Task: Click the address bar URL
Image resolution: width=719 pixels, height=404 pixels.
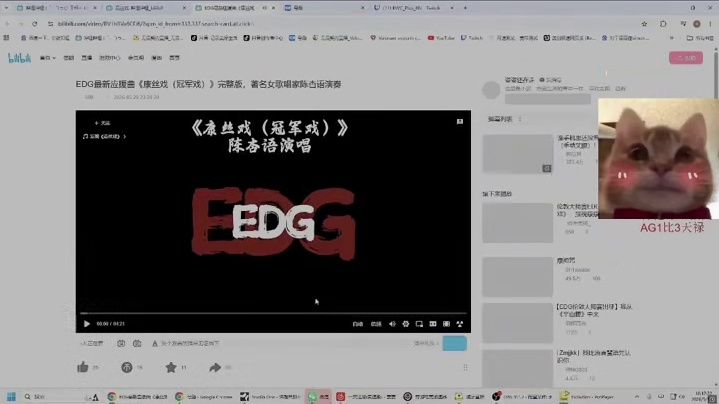Action: point(156,23)
